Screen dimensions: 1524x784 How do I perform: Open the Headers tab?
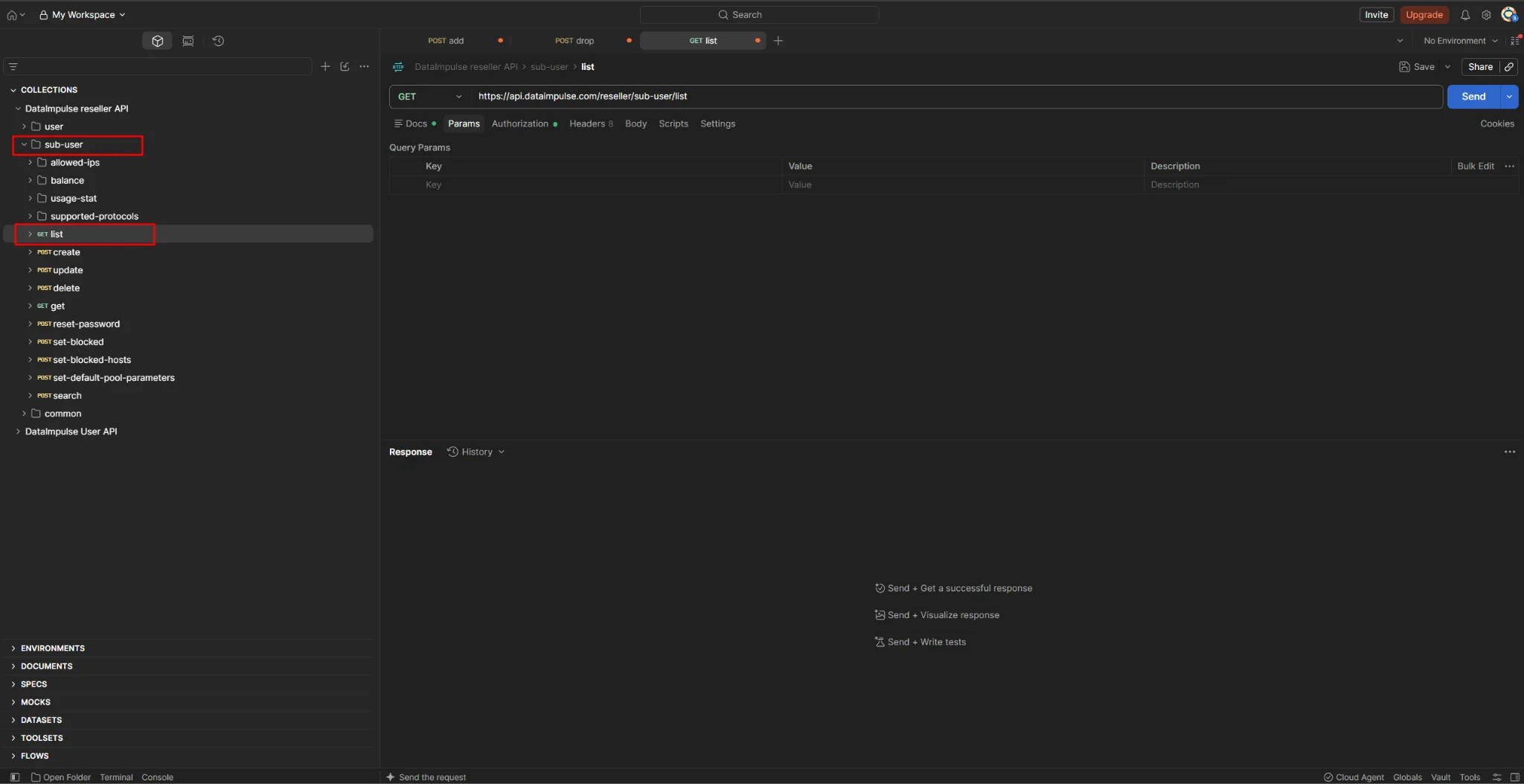tap(591, 124)
